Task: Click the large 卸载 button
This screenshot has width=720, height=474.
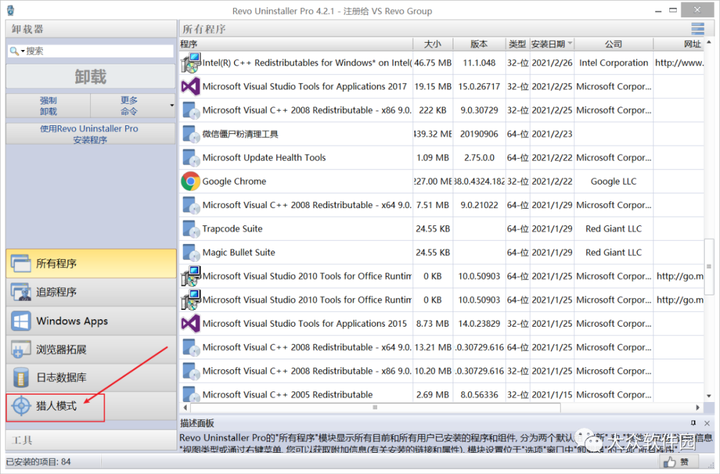Action: tap(90, 76)
